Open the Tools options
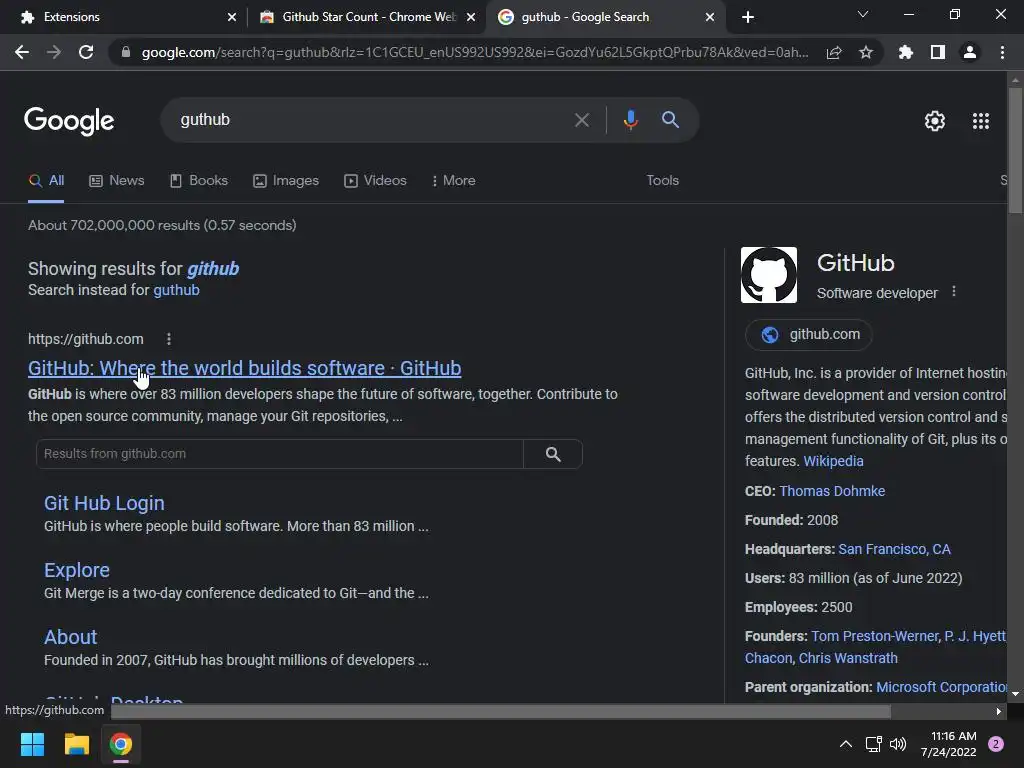This screenshot has width=1024, height=768. 662,180
